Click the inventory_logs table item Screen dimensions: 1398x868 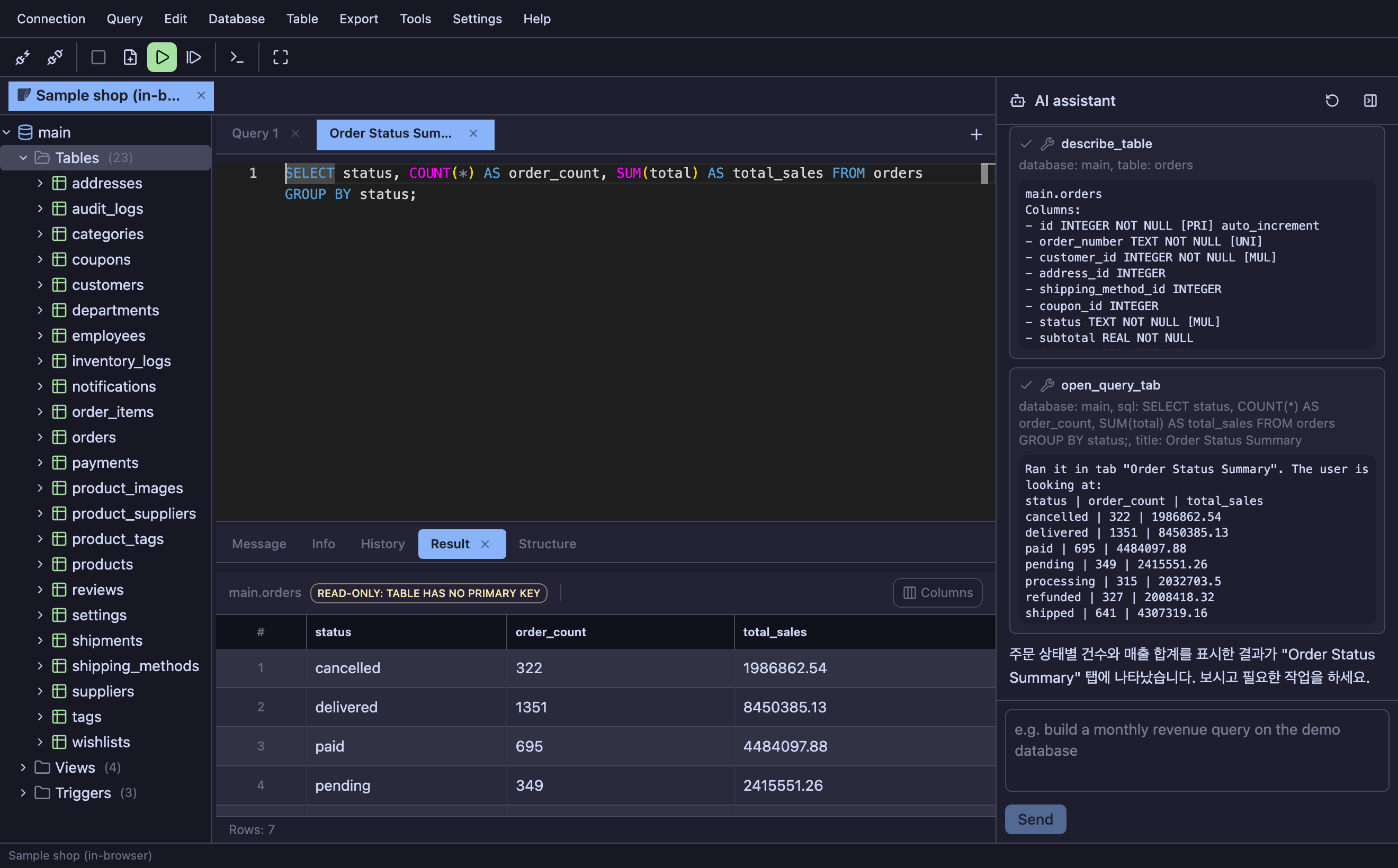tap(121, 361)
